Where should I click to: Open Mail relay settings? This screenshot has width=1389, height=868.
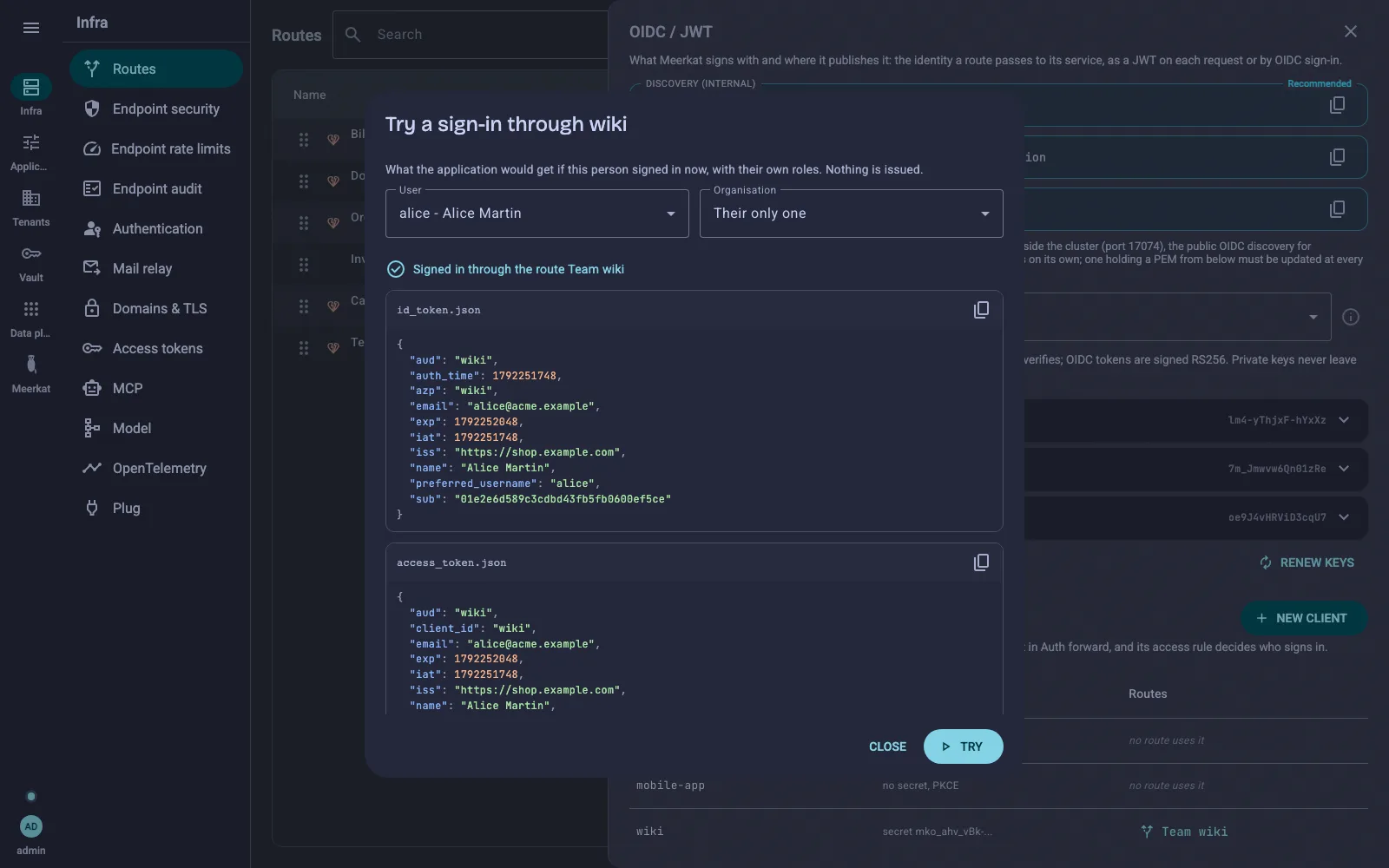[x=156, y=268]
